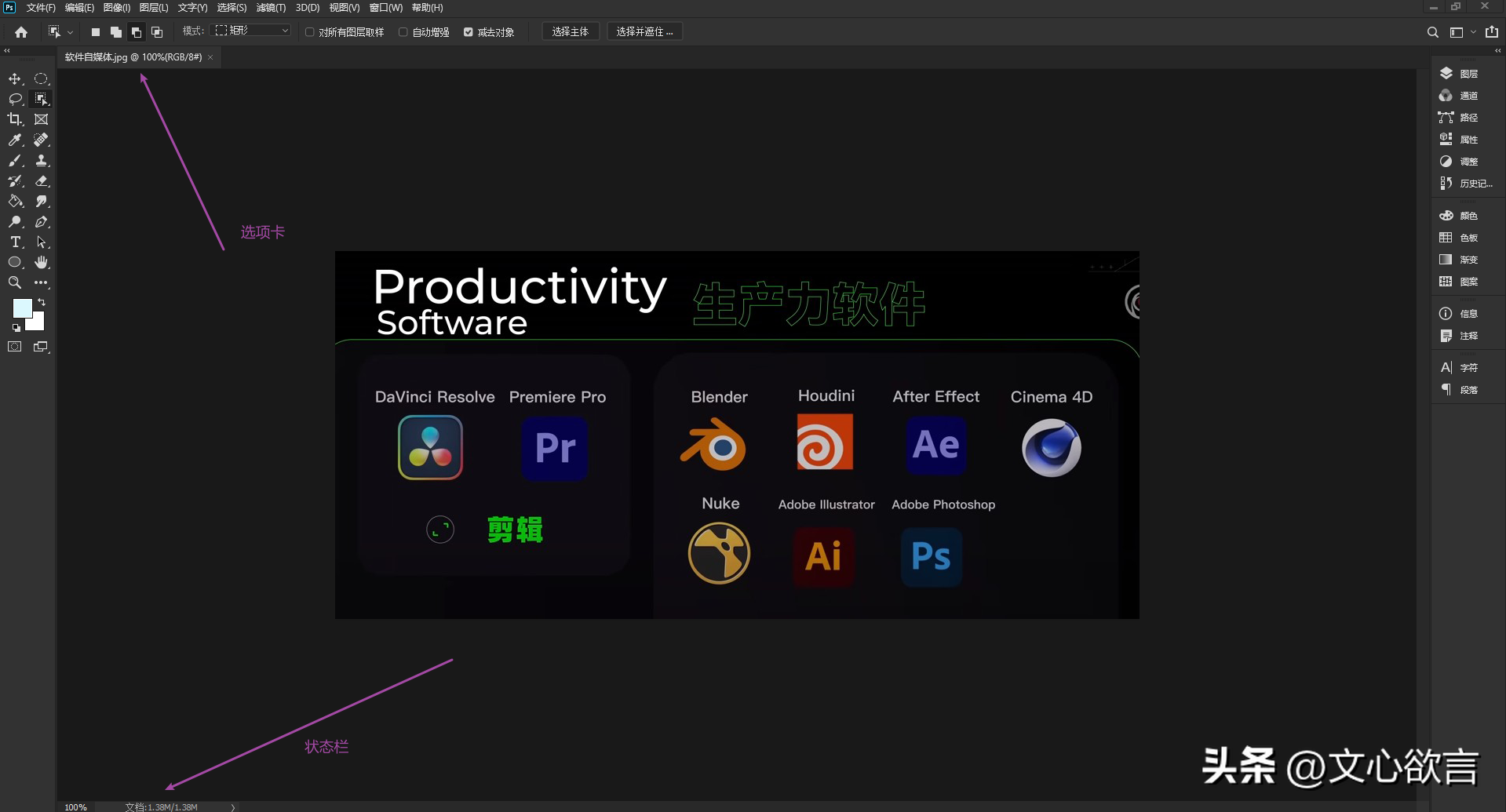Select the Smudge tool
Viewport: 1506px width, 812px height.
[x=42, y=201]
